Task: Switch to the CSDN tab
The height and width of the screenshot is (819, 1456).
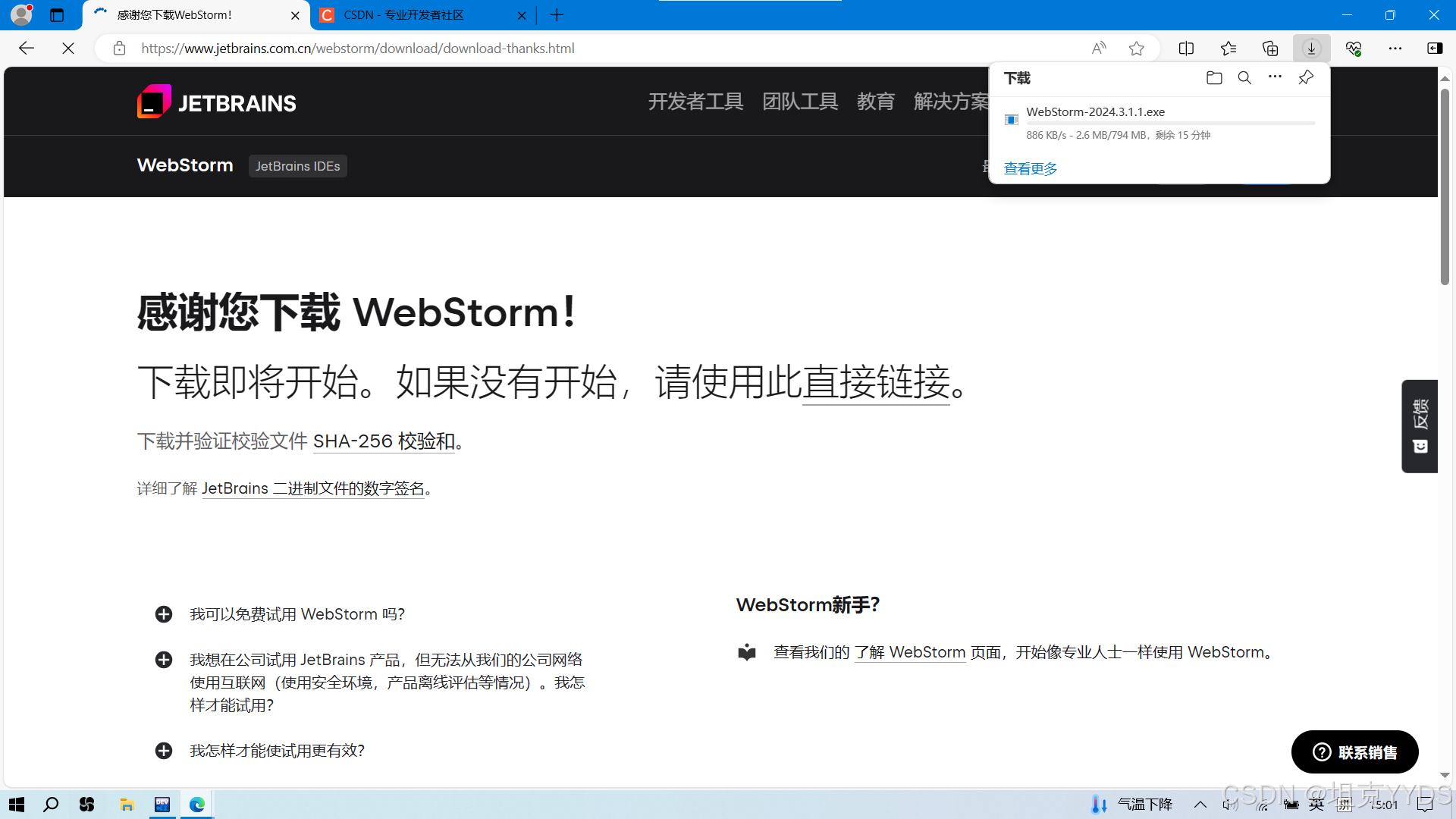Action: click(422, 15)
